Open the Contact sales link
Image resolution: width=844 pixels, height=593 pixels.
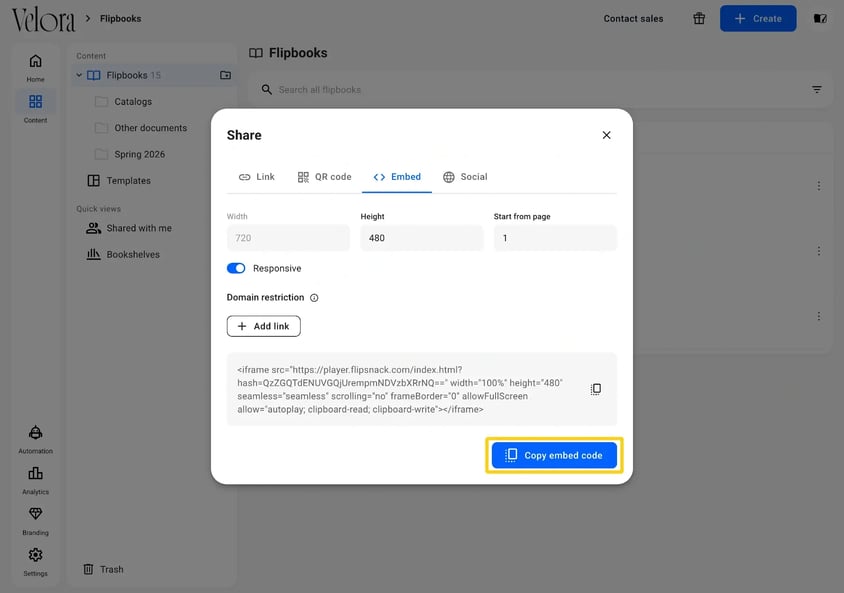pos(633,18)
